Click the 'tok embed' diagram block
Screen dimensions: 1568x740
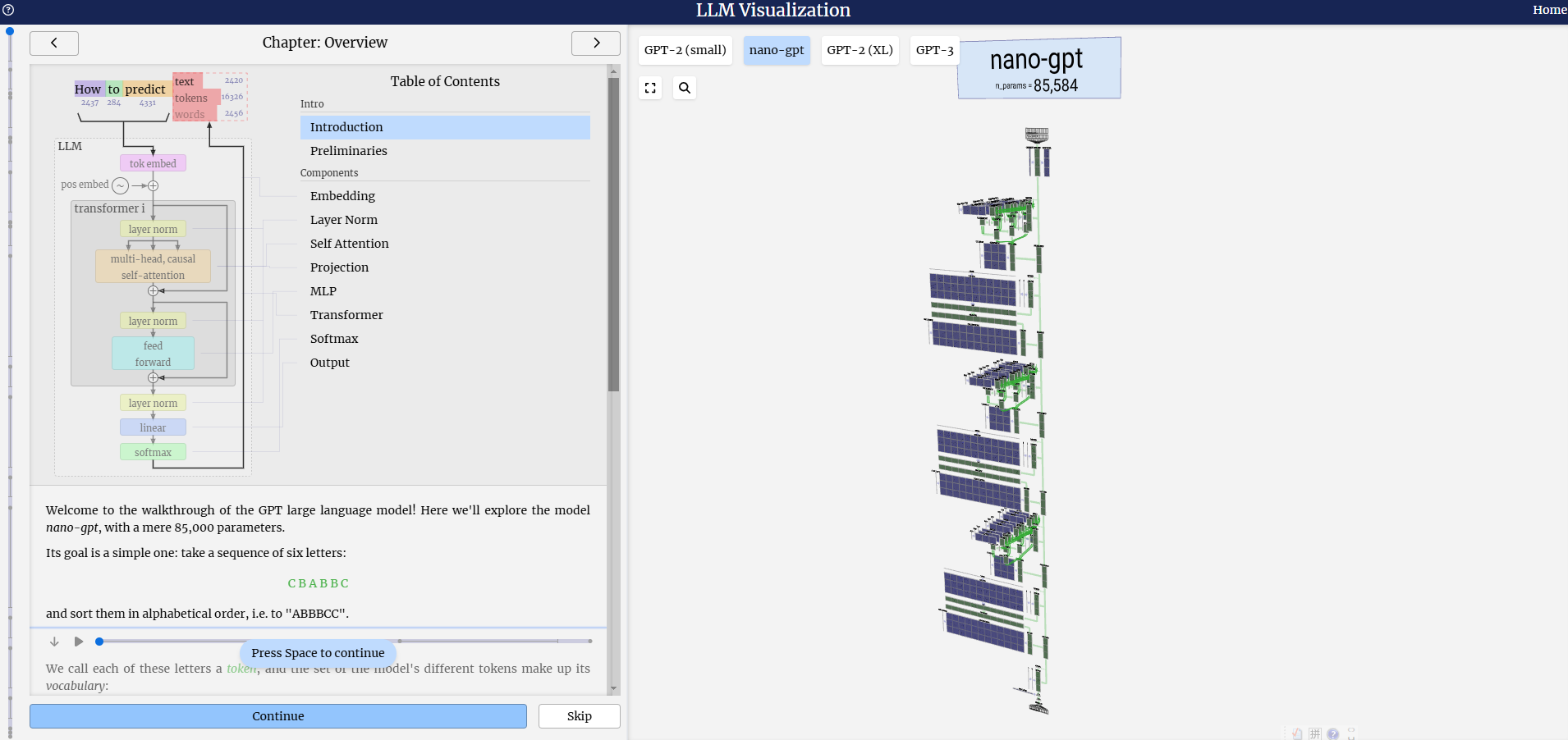[x=153, y=163]
